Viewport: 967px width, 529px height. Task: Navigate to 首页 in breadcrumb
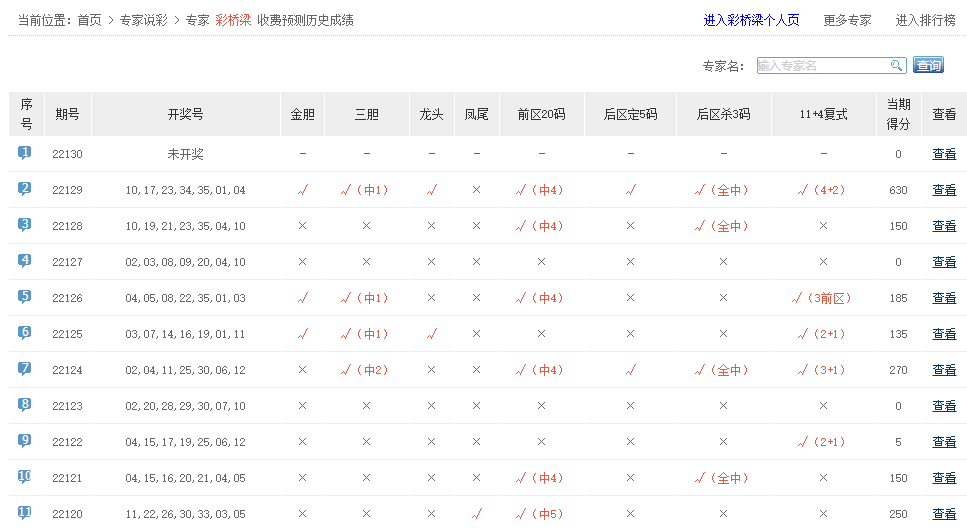coord(89,20)
